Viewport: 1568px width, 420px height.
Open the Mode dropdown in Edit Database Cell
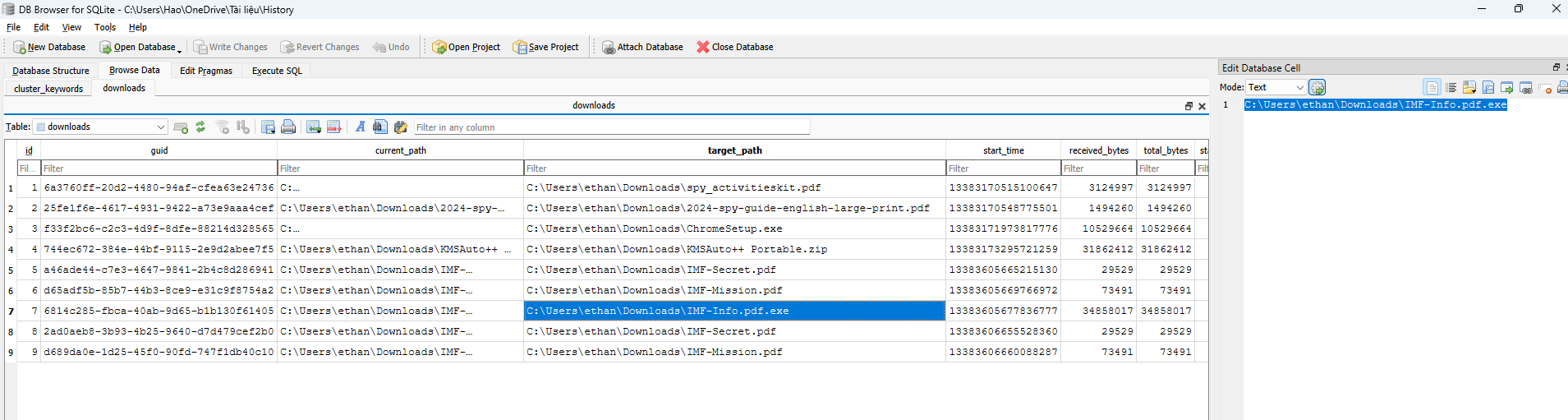point(1276,87)
